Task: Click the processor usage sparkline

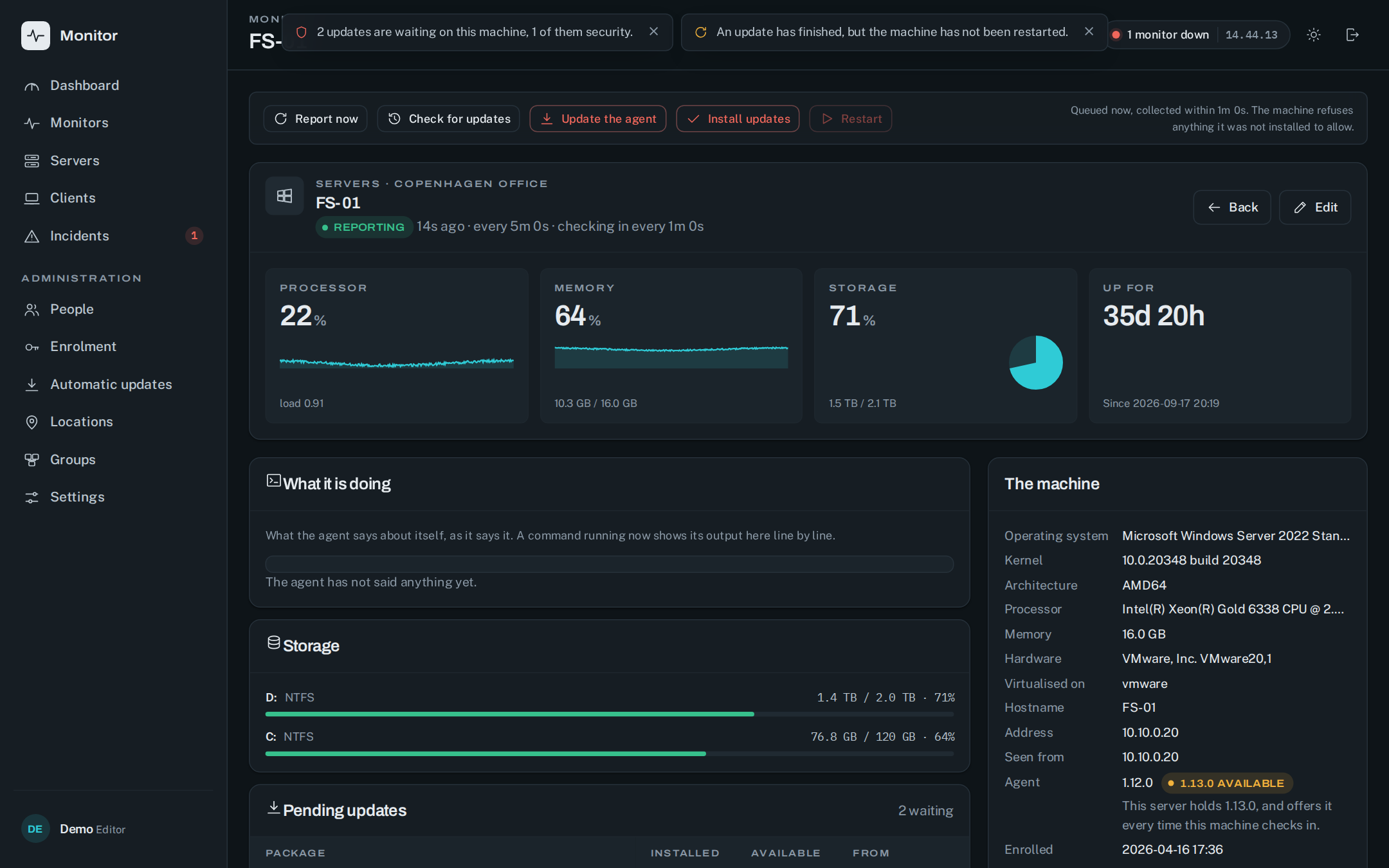Action: [397, 363]
